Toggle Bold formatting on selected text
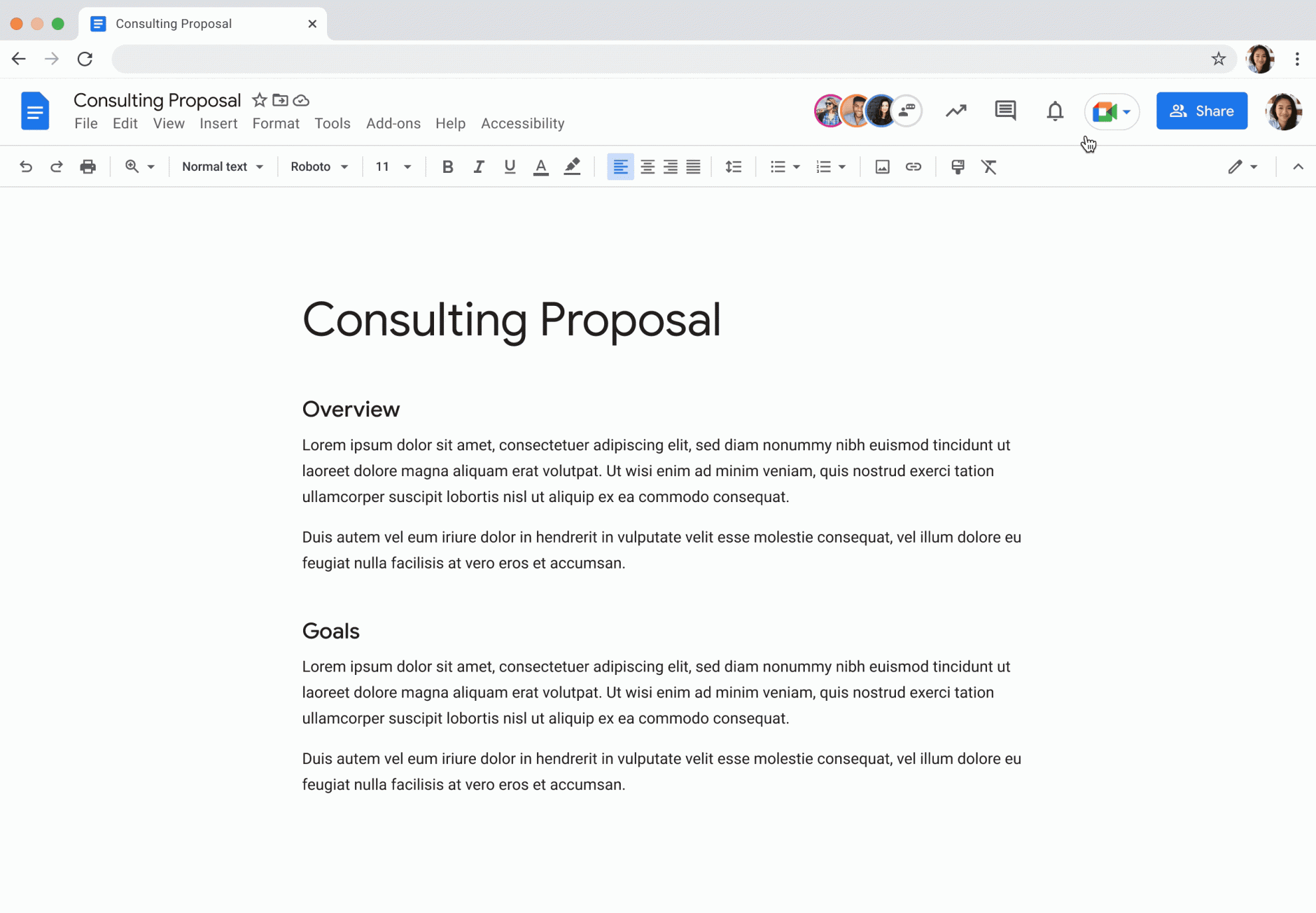This screenshot has width=1316, height=913. coord(447,166)
